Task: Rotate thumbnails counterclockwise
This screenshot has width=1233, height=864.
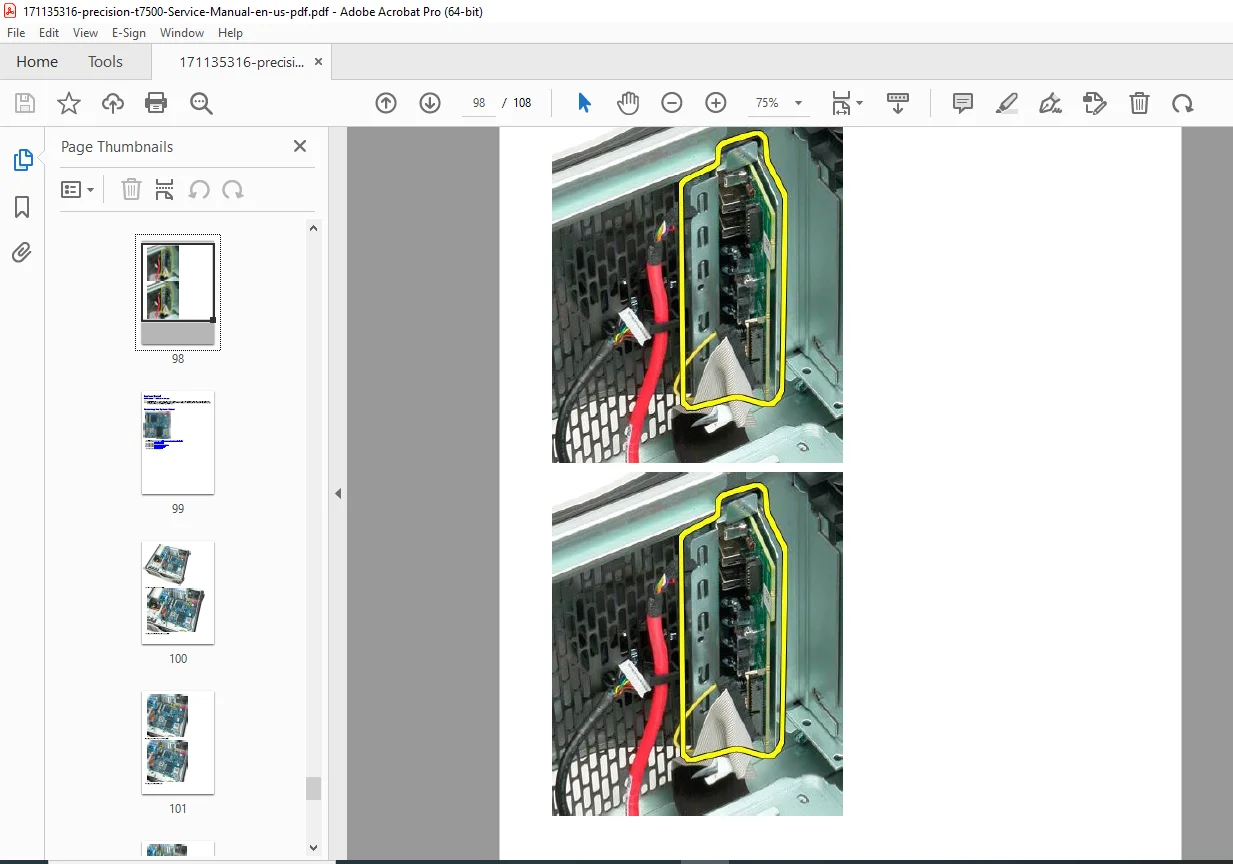Action: 199,190
